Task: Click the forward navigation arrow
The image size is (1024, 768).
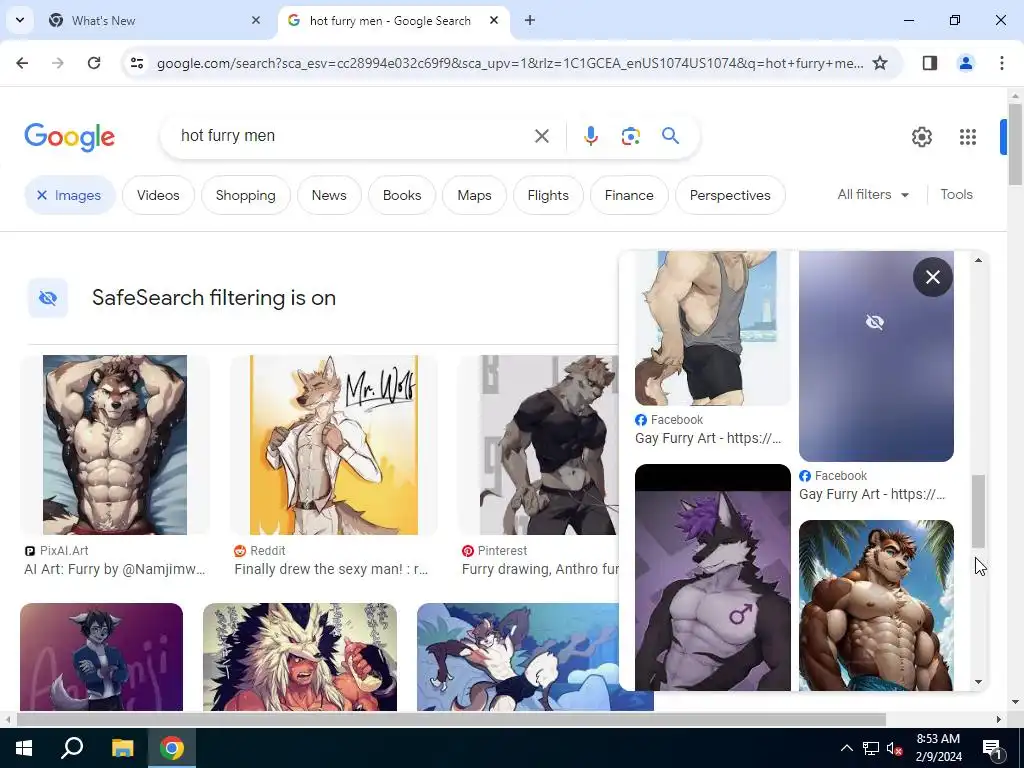Action: (x=58, y=63)
